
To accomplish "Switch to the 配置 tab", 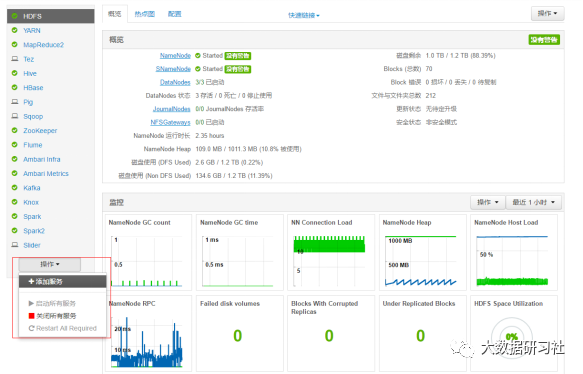I will pyautogui.click(x=174, y=14).
